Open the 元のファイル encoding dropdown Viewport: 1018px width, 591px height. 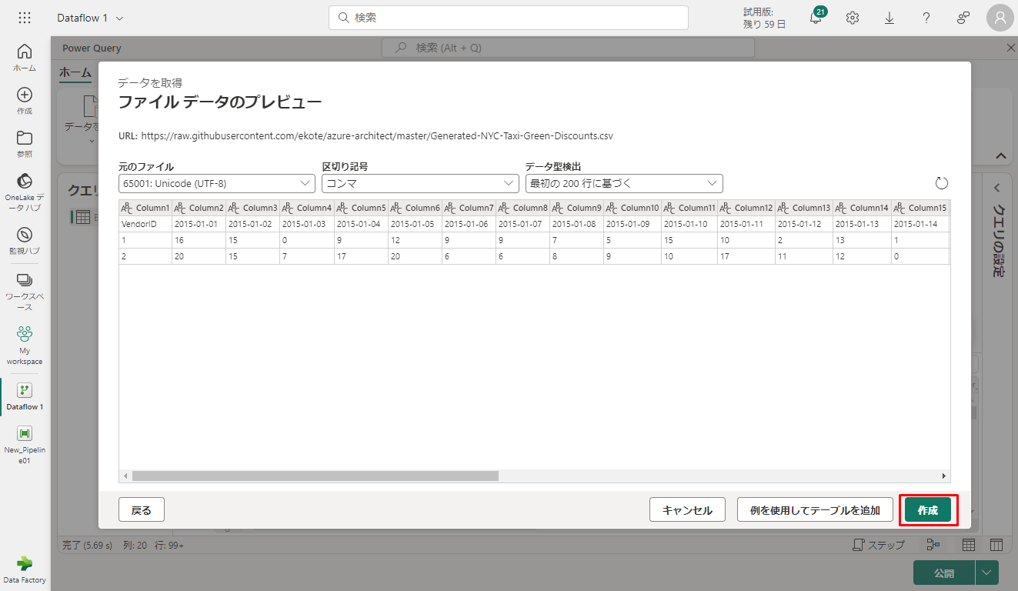217,184
